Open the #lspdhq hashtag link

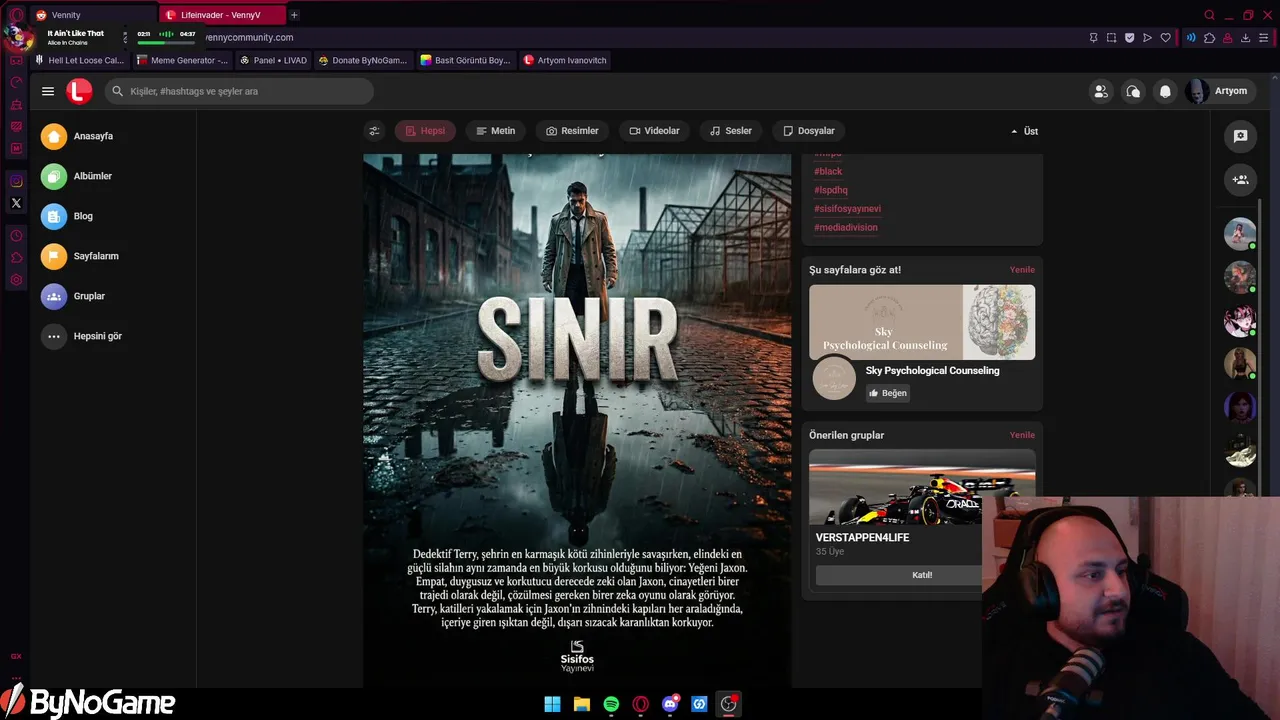tap(831, 190)
